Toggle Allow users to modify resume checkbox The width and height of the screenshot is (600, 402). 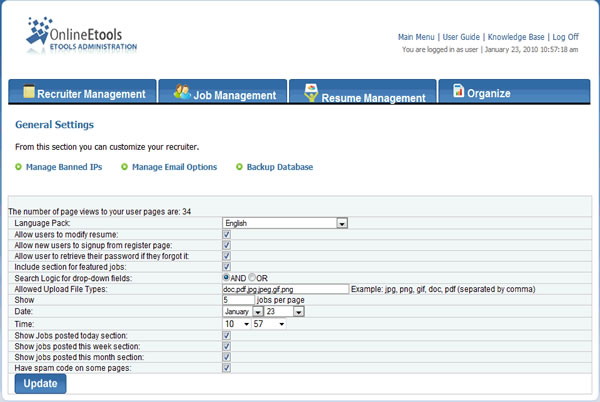227,233
